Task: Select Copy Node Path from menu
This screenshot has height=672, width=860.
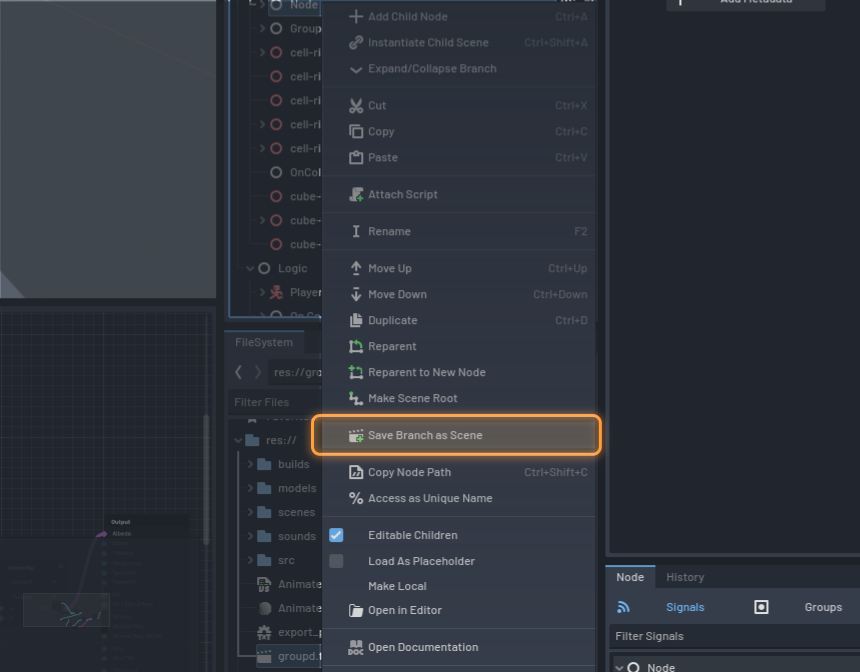Action: click(409, 472)
